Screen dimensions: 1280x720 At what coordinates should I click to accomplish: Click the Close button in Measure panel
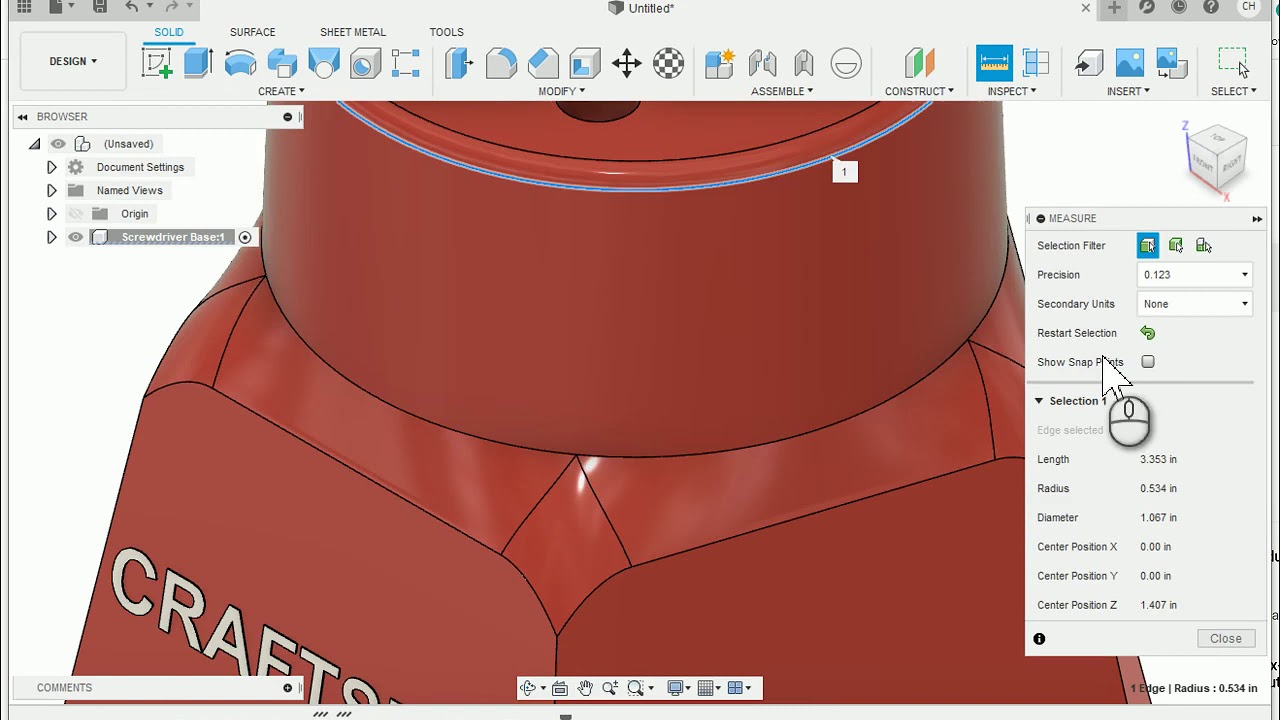tap(1226, 639)
